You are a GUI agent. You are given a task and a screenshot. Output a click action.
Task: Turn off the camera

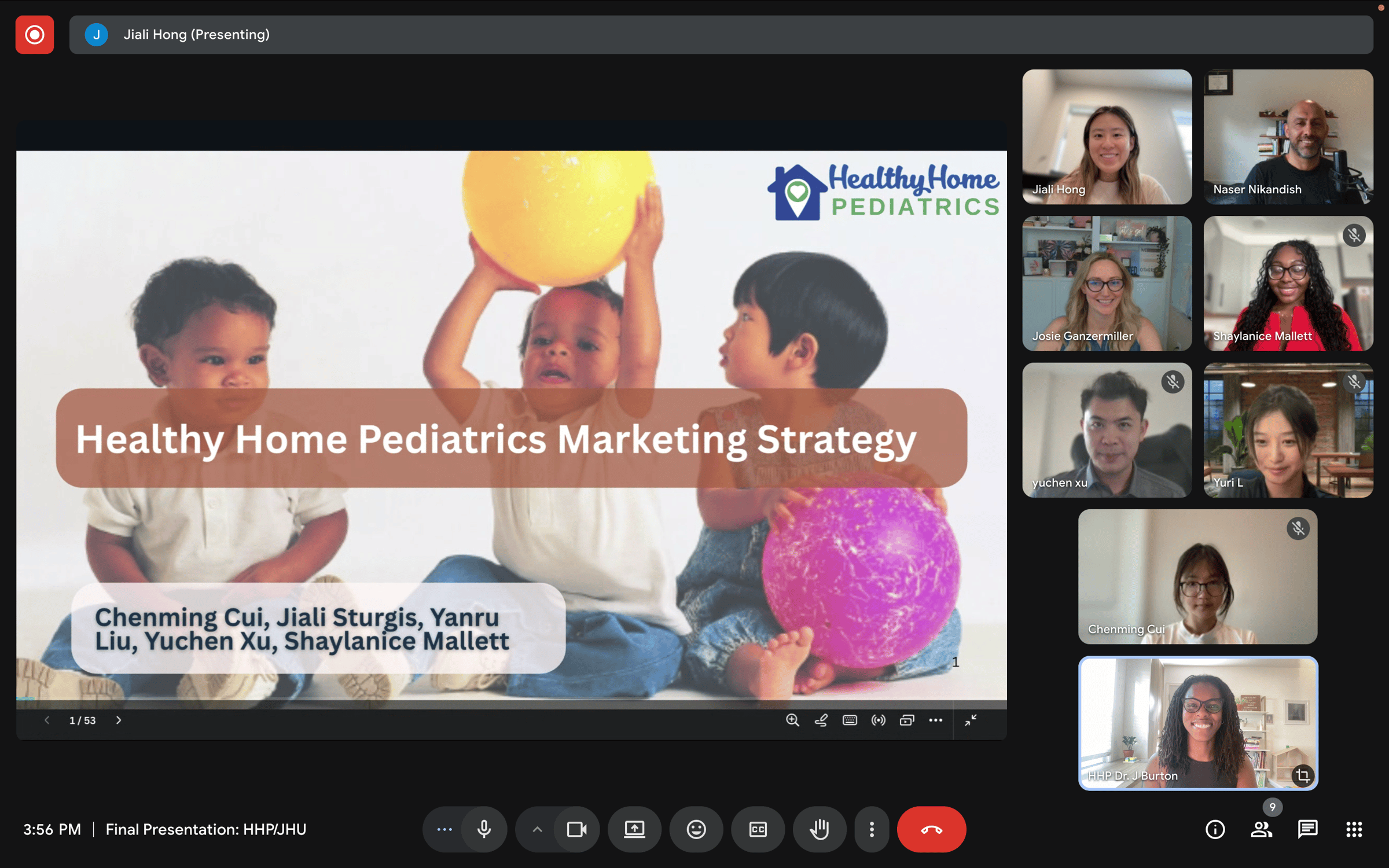[x=577, y=829]
